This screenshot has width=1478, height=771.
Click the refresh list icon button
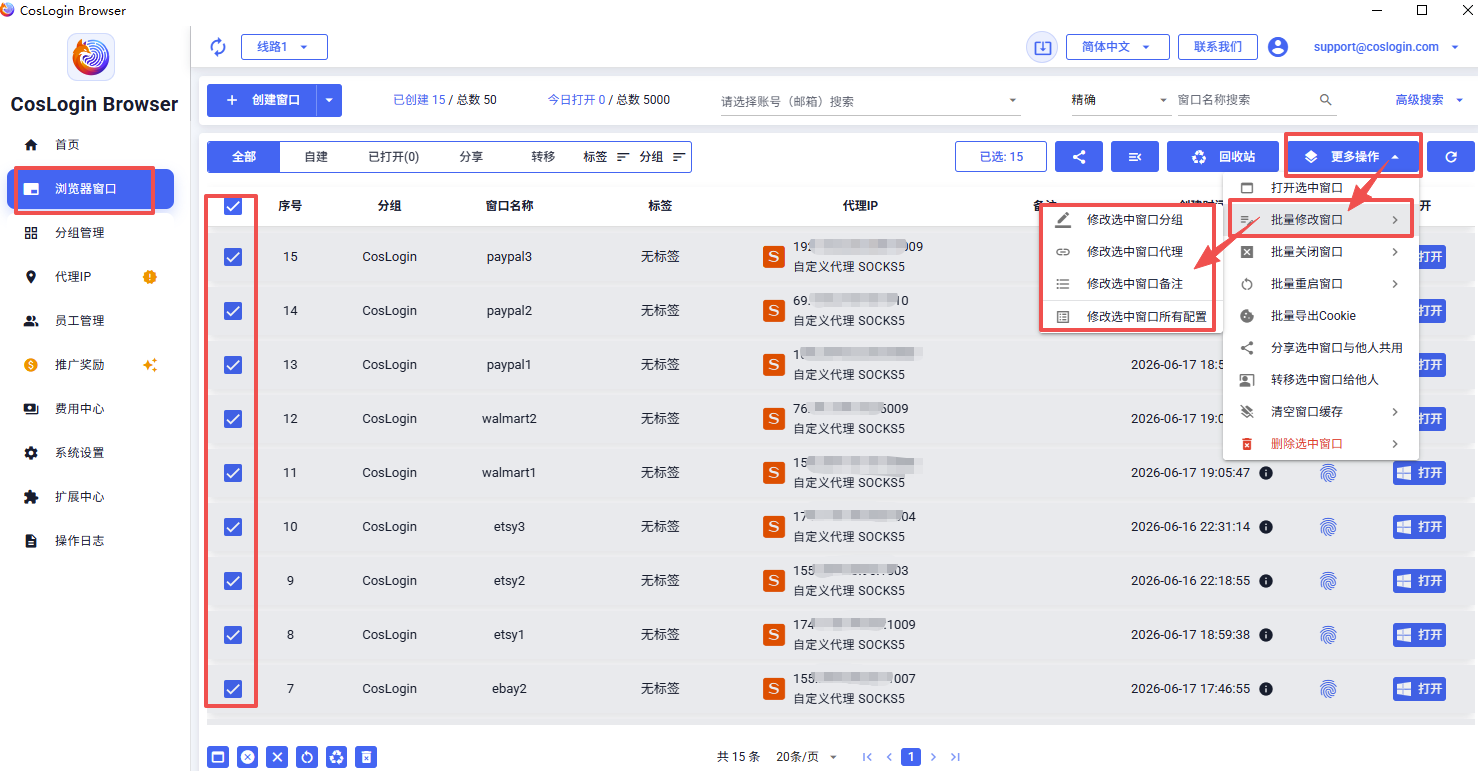click(x=1451, y=157)
